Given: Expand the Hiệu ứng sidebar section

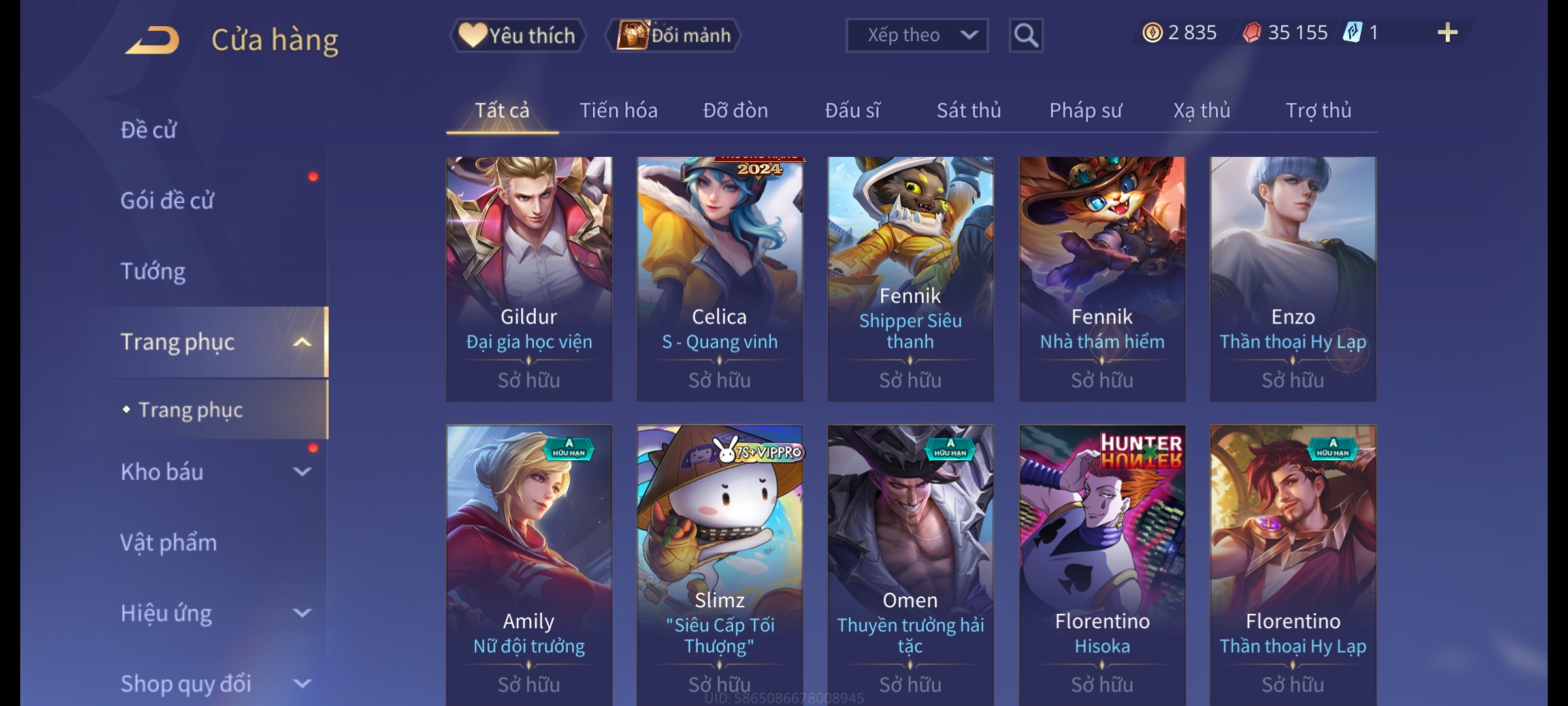Looking at the screenshot, I should 302,613.
